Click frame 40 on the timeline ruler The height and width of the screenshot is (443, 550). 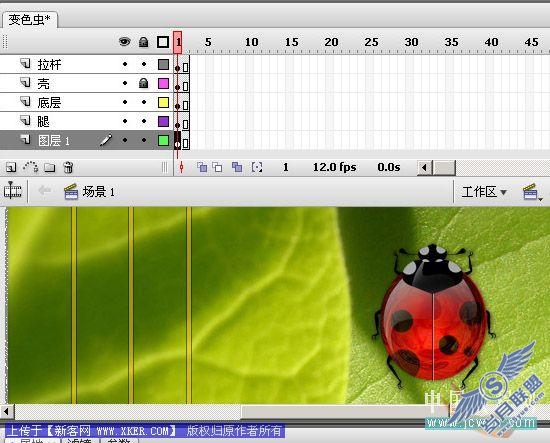[491, 42]
